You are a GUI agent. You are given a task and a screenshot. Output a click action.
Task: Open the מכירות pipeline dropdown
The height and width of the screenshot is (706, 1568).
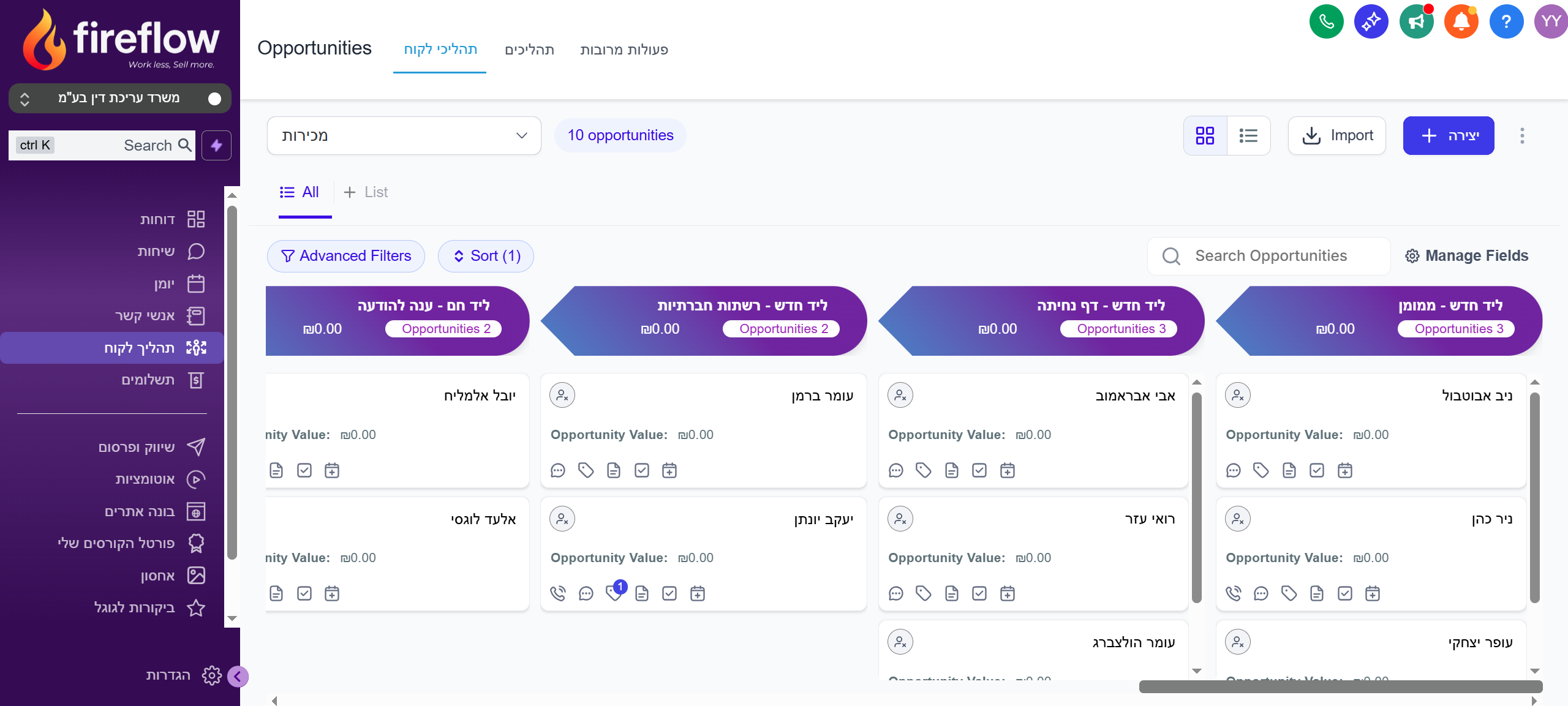[404, 135]
